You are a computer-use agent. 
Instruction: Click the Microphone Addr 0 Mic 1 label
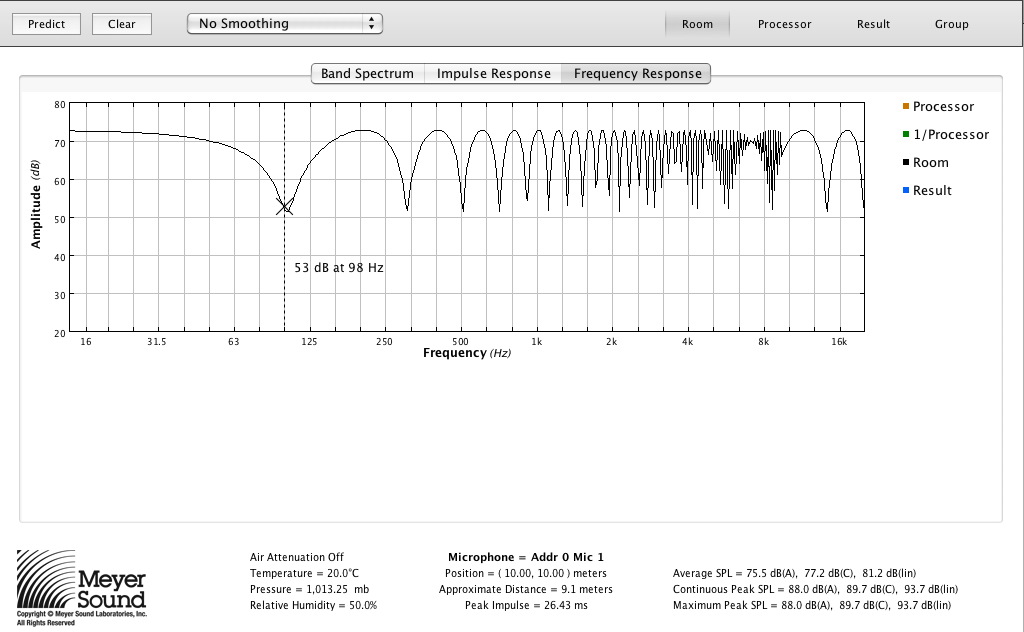[x=525, y=557]
